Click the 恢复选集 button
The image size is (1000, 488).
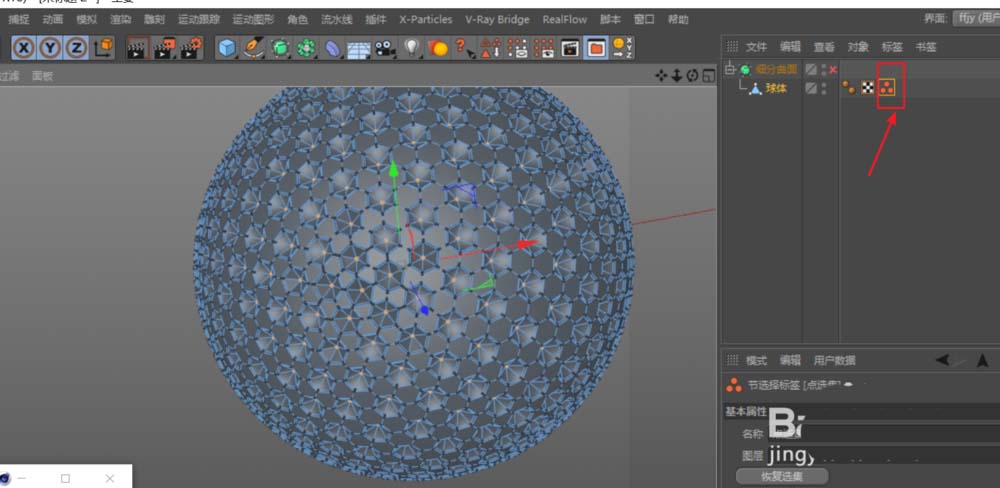tap(781, 476)
